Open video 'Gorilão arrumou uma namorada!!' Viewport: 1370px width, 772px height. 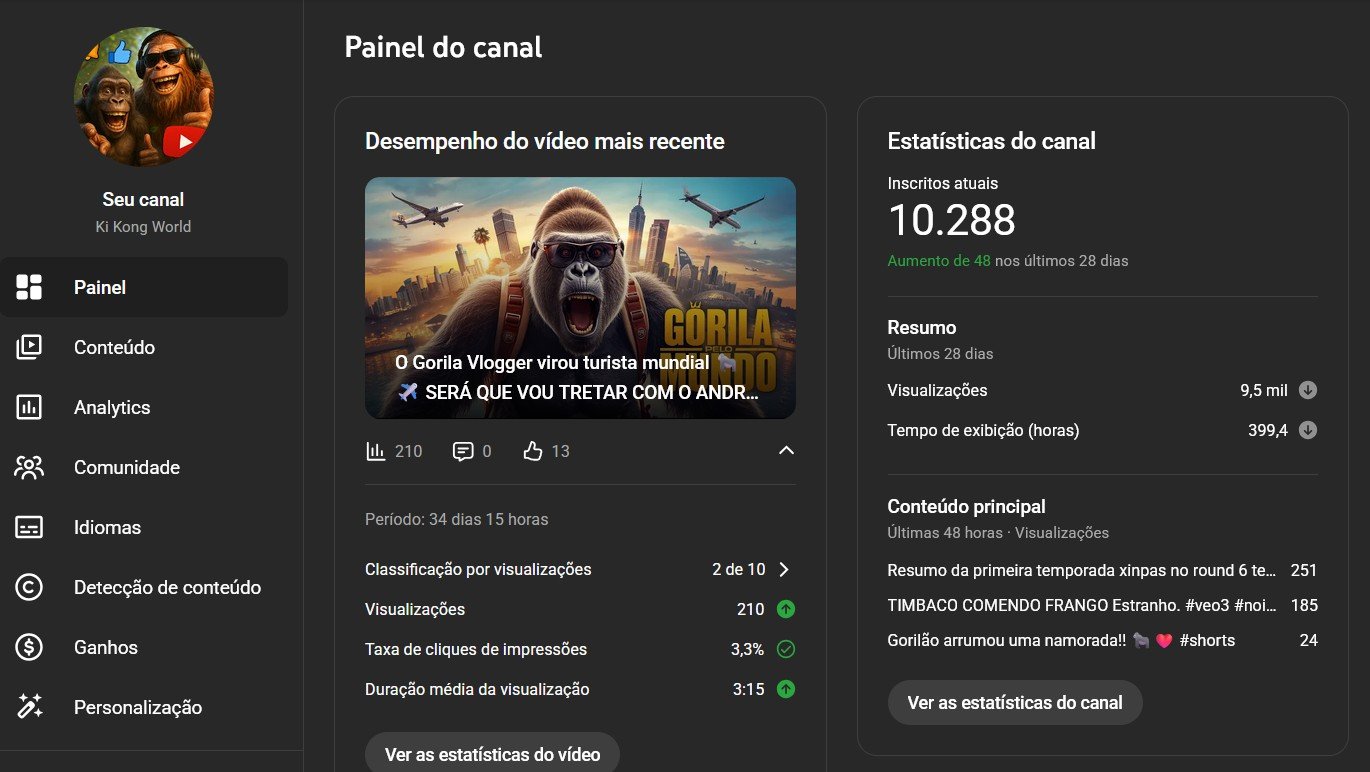click(x=1061, y=640)
